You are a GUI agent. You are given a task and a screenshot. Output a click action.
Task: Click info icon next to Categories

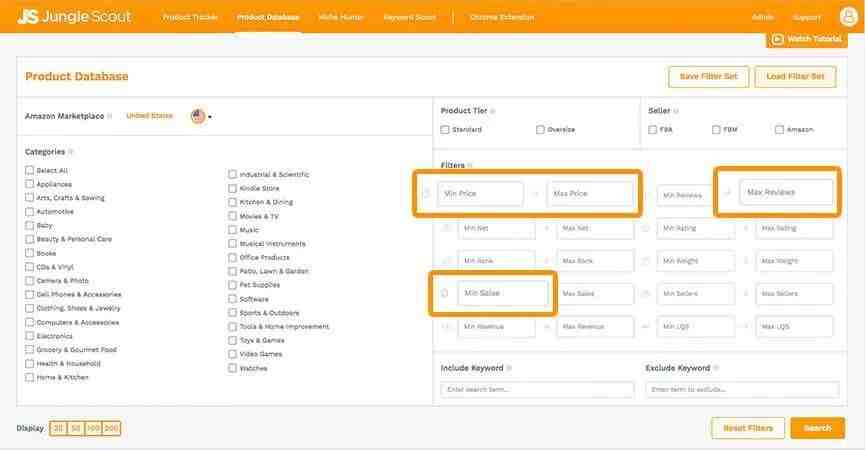tap(70, 152)
